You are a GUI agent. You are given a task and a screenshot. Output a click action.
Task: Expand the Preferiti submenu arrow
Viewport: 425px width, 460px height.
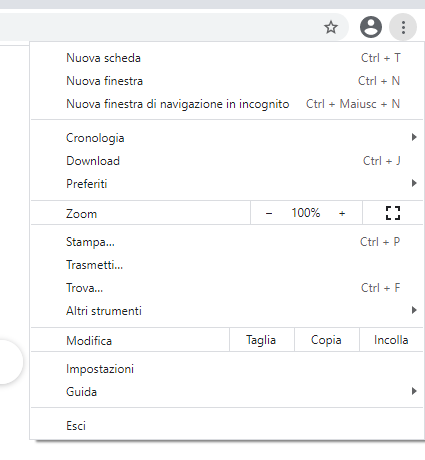(414, 183)
